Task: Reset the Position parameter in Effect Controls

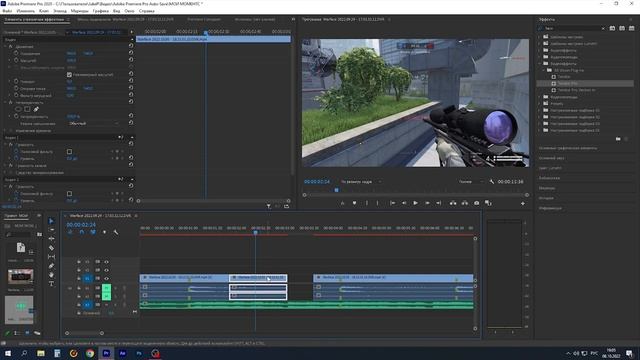Action: tap(131, 53)
